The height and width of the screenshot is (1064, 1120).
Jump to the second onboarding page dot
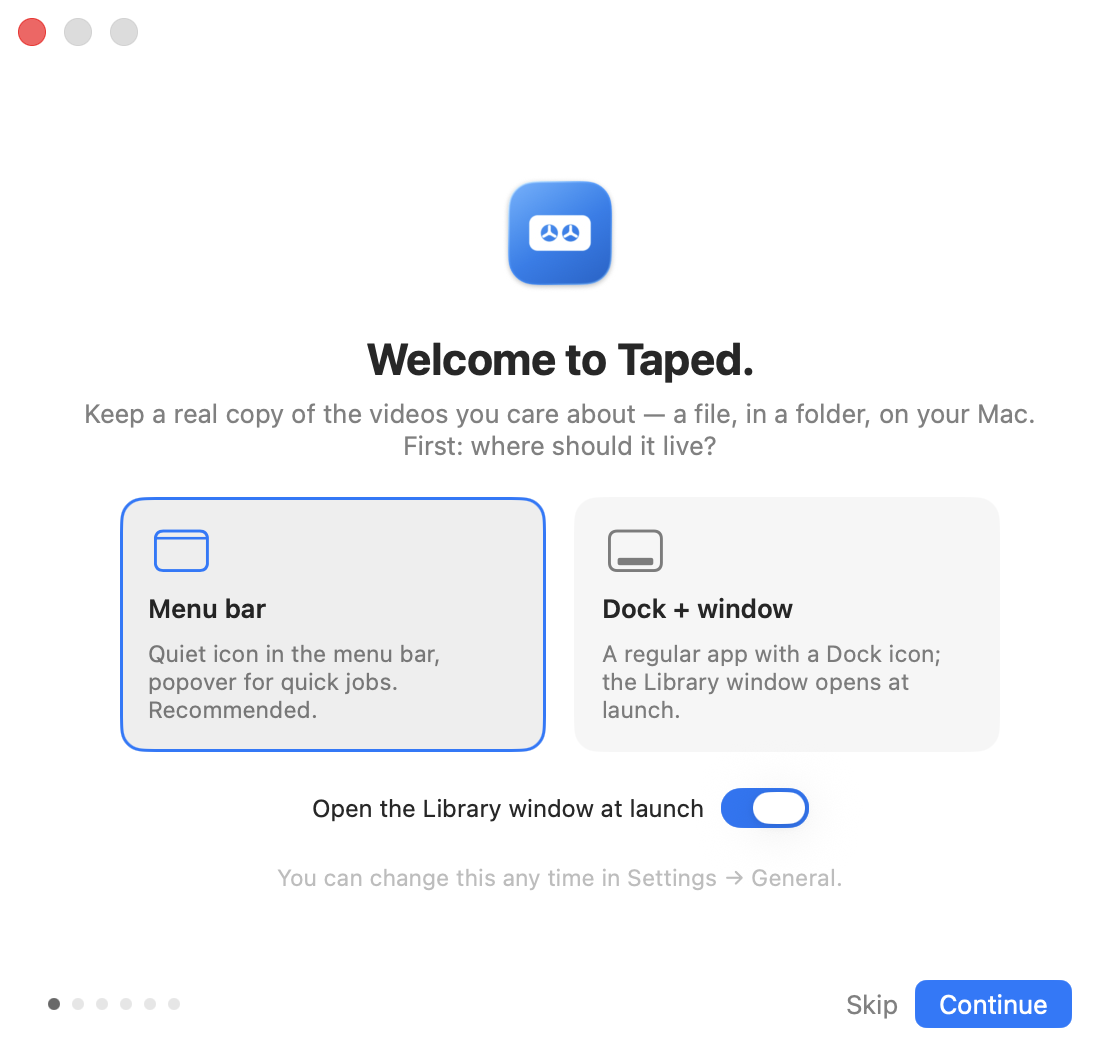(78, 1004)
